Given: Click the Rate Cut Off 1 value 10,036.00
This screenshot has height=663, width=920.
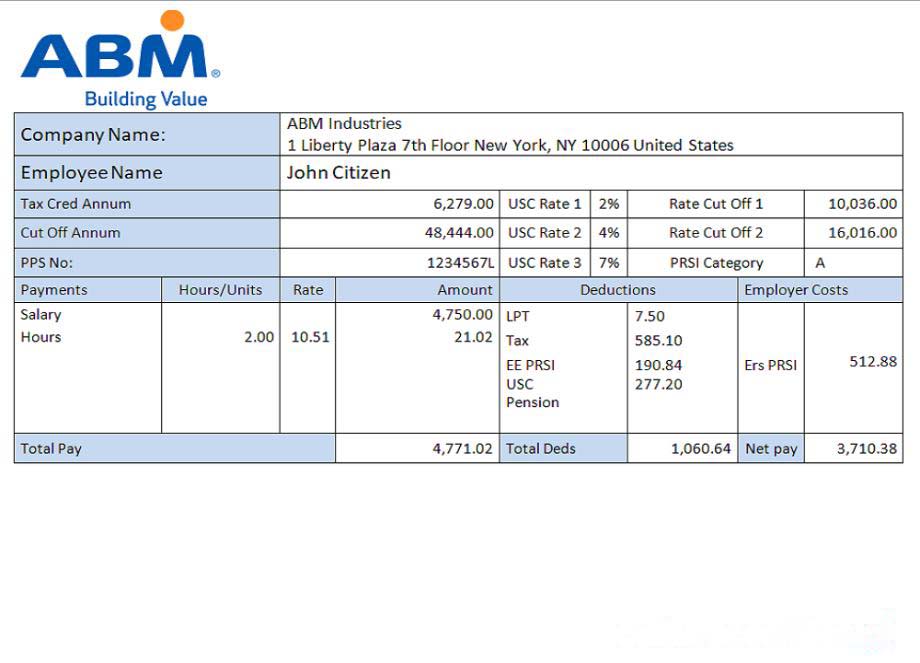Looking at the screenshot, I should click(862, 203).
